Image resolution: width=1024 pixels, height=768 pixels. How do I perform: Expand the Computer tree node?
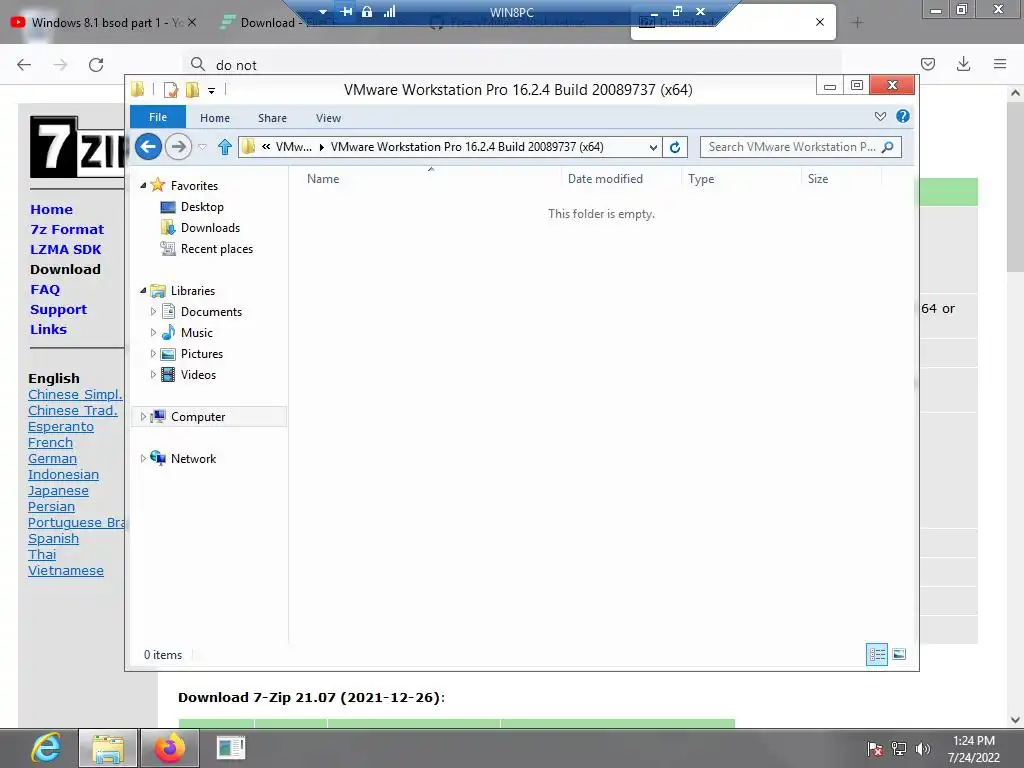tap(143, 417)
